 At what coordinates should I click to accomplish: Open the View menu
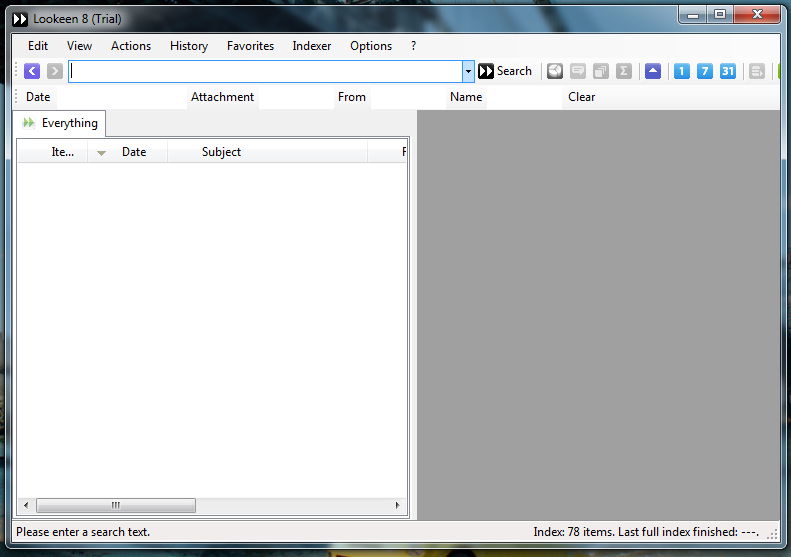pos(79,46)
